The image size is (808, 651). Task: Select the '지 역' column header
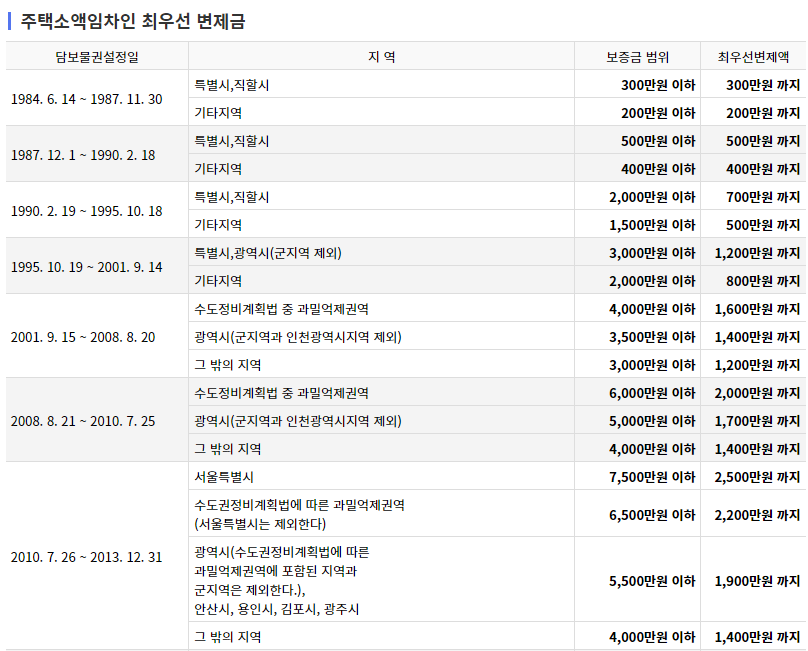point(381,57)
